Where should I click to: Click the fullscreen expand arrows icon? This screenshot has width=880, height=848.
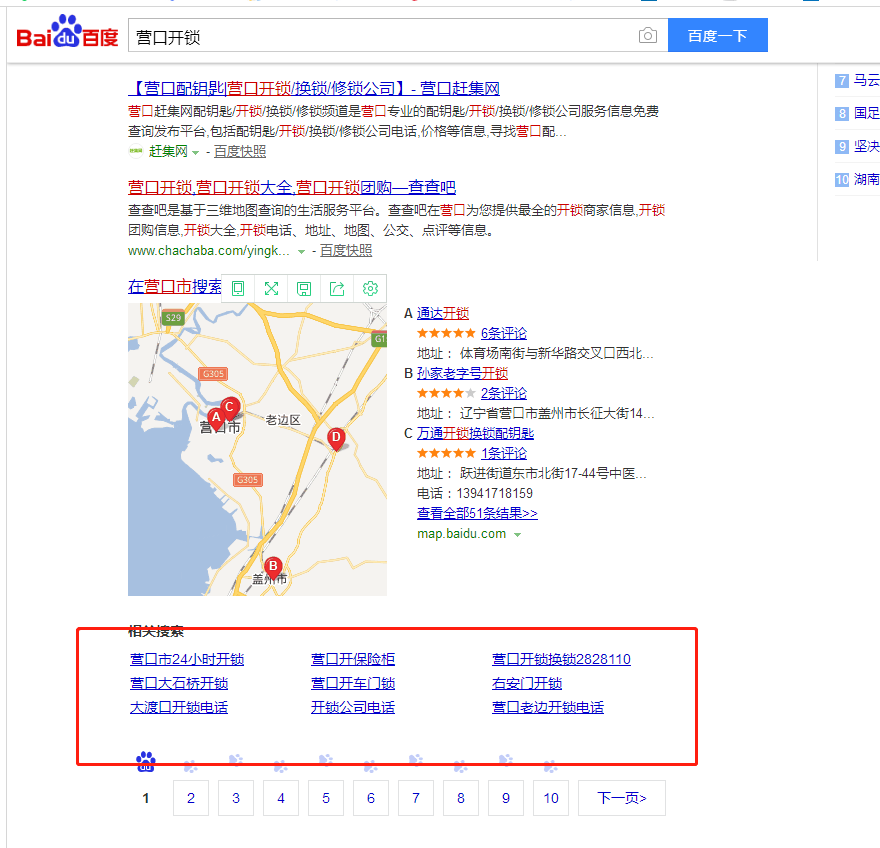(x=271, y=288)
